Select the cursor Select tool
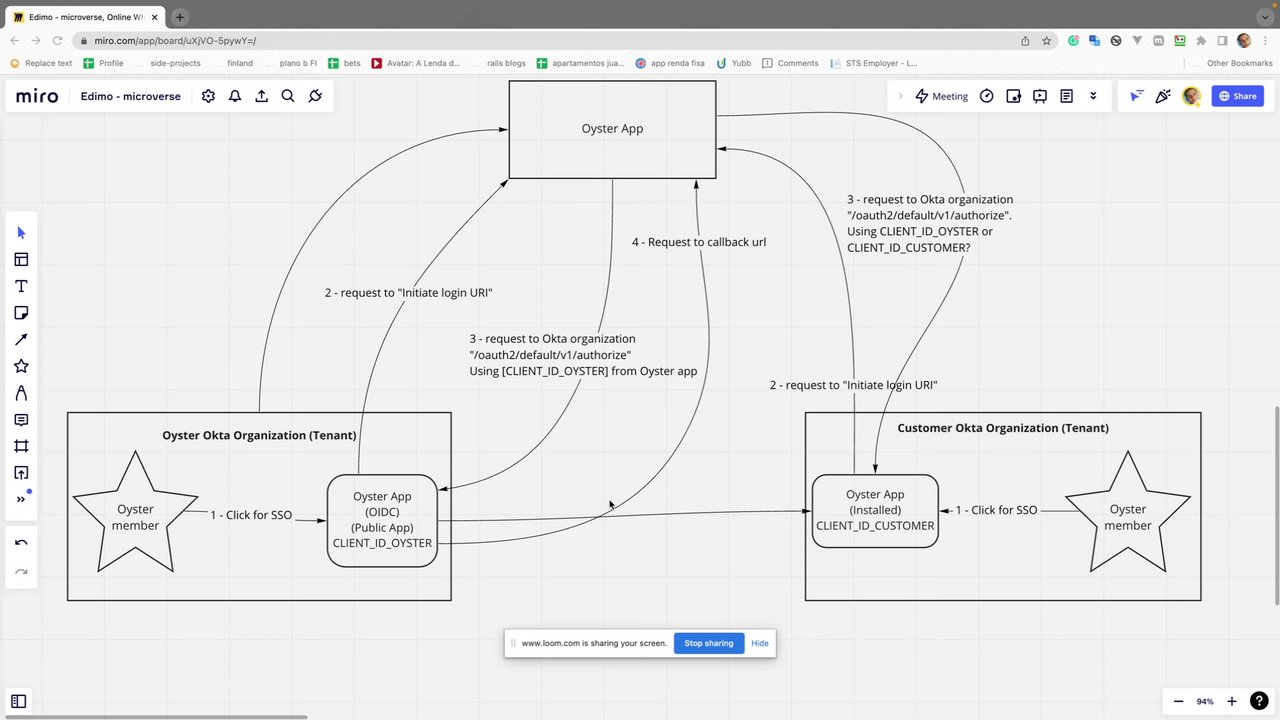This screenshot has height=720, width=1280. (21, 233)
